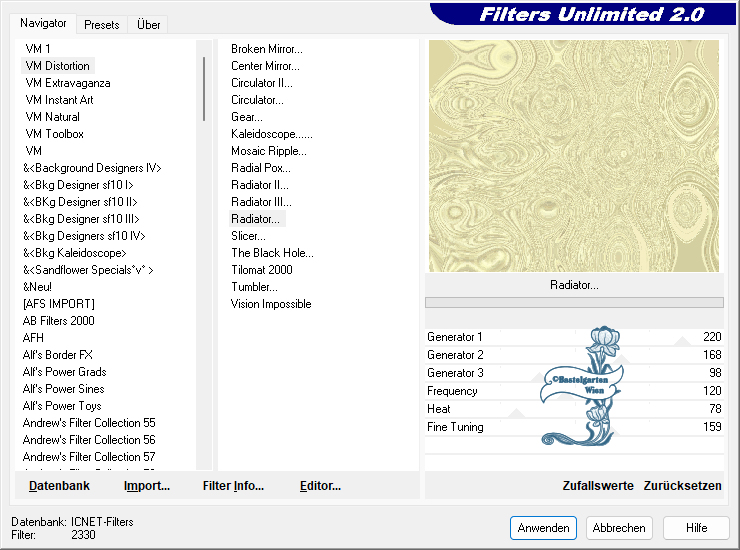Viewport: 740px width, 550px height.
Task: Choose the Kaleidoscope filter
Action: coord(271,134)
